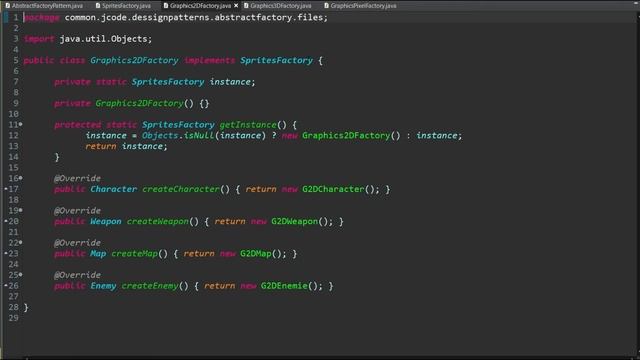The width and height of the screenshot is (640, 360).
Task: Click the 'Weapon' return type on line 20
Action: tap(106, 221)
